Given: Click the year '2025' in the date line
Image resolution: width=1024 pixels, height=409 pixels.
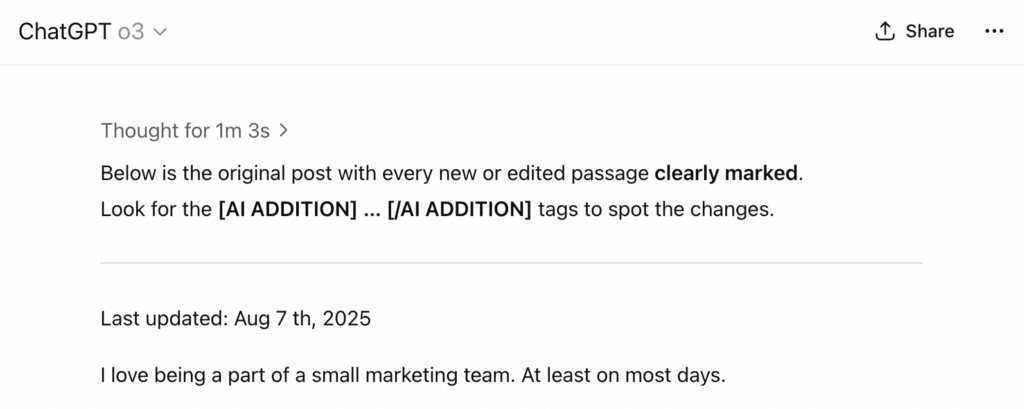Looking at the screenshot, I should (x=347, y=319).
